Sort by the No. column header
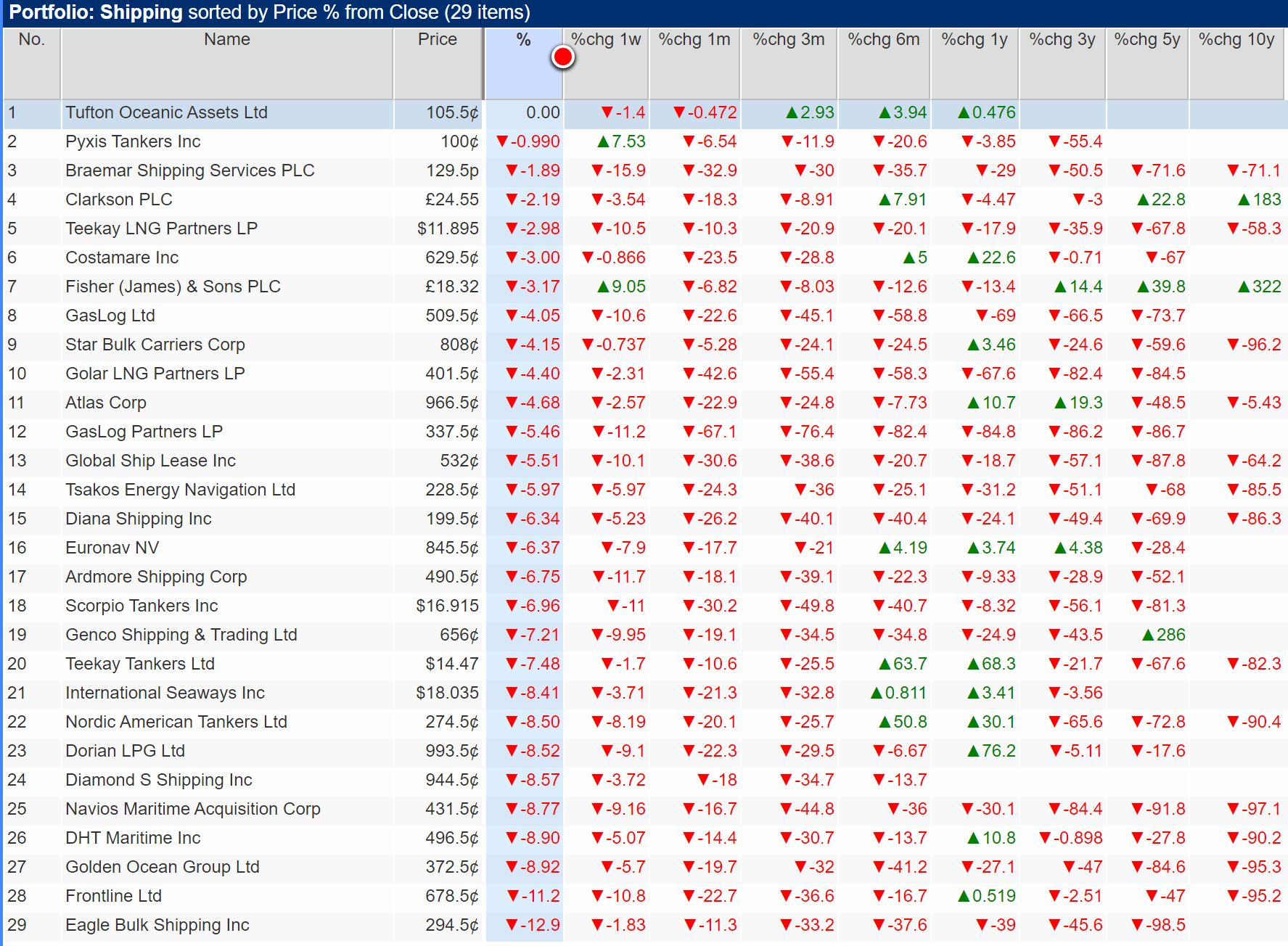1288x946 pixels. (32, 63)
